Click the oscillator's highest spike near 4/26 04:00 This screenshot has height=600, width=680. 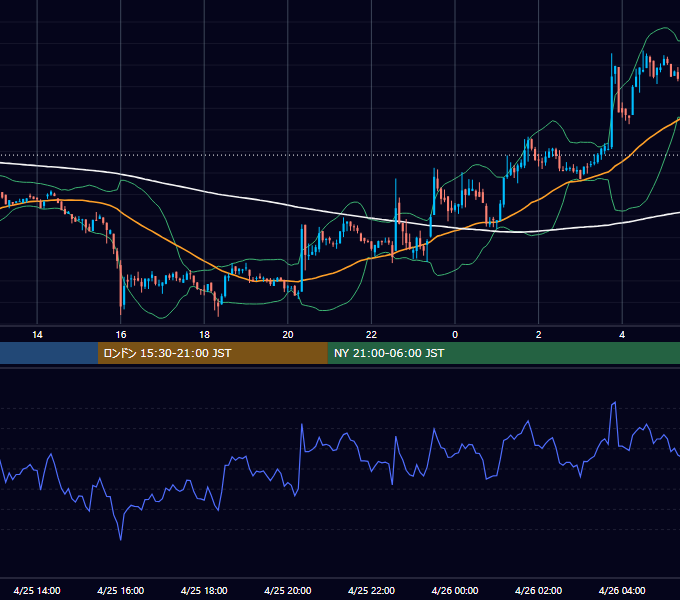click(614, 403)
